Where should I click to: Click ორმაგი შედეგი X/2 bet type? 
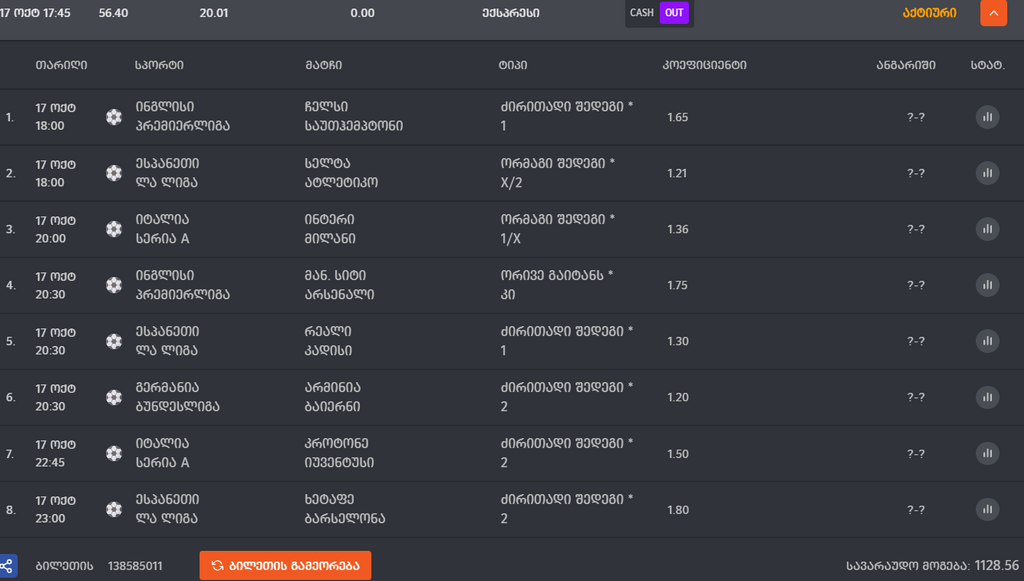[x=558, y=173]
